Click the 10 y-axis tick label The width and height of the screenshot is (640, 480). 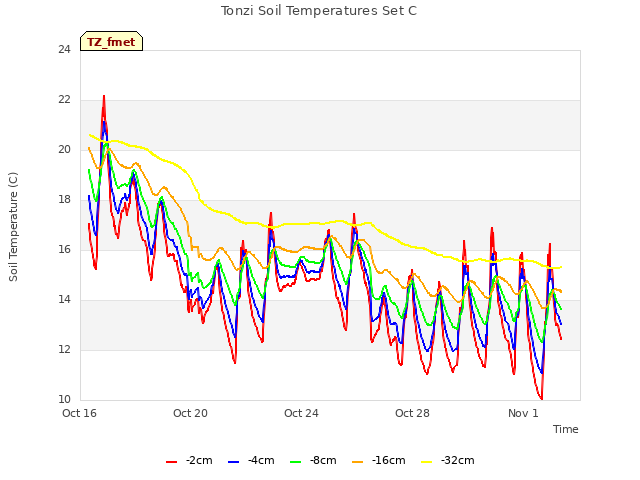tap(64, 400)
